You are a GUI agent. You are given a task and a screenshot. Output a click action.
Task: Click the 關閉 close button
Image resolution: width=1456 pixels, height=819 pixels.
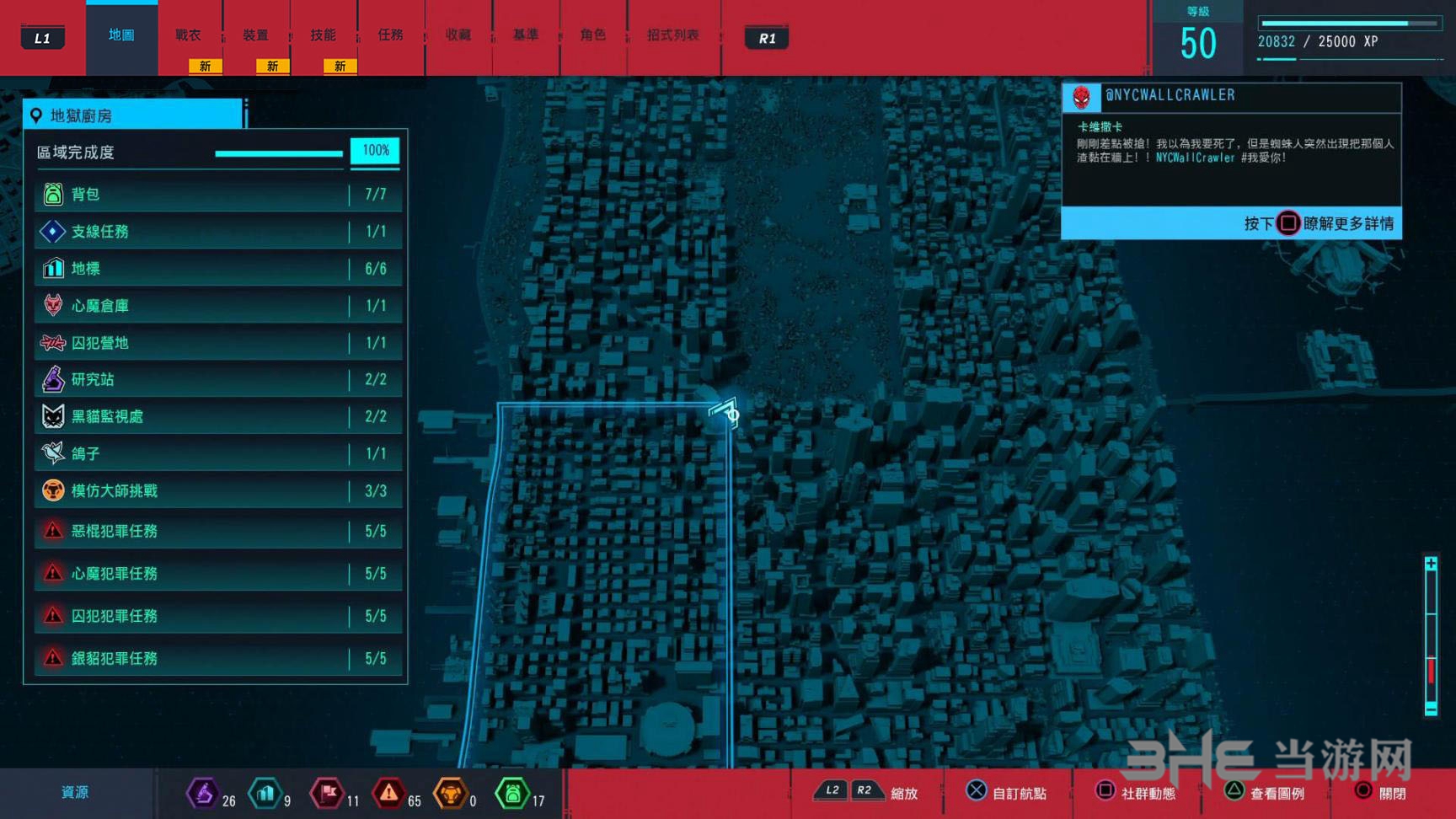click(x=1380, y=792)
